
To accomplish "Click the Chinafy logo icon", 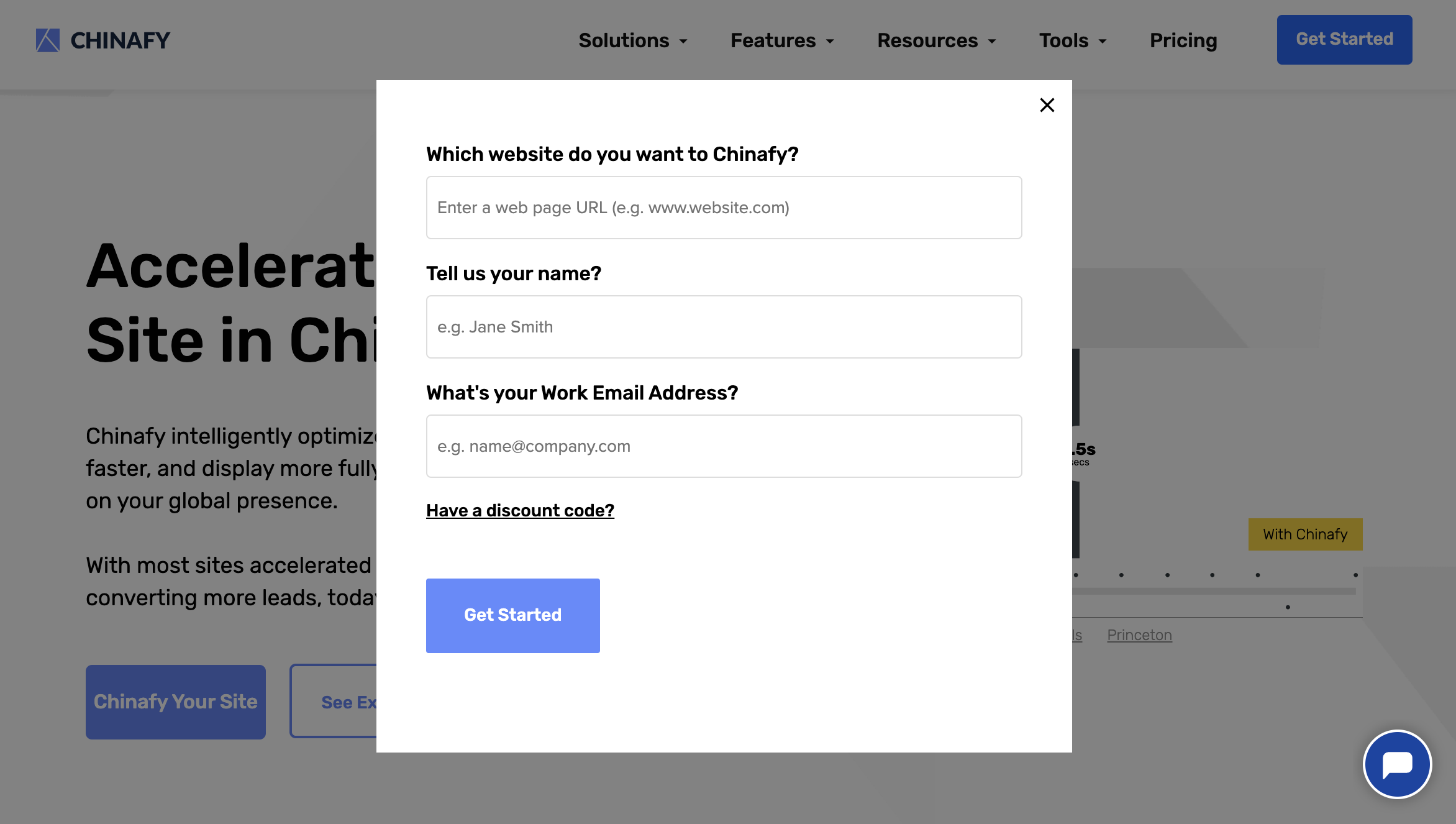I will pos(48,40).
